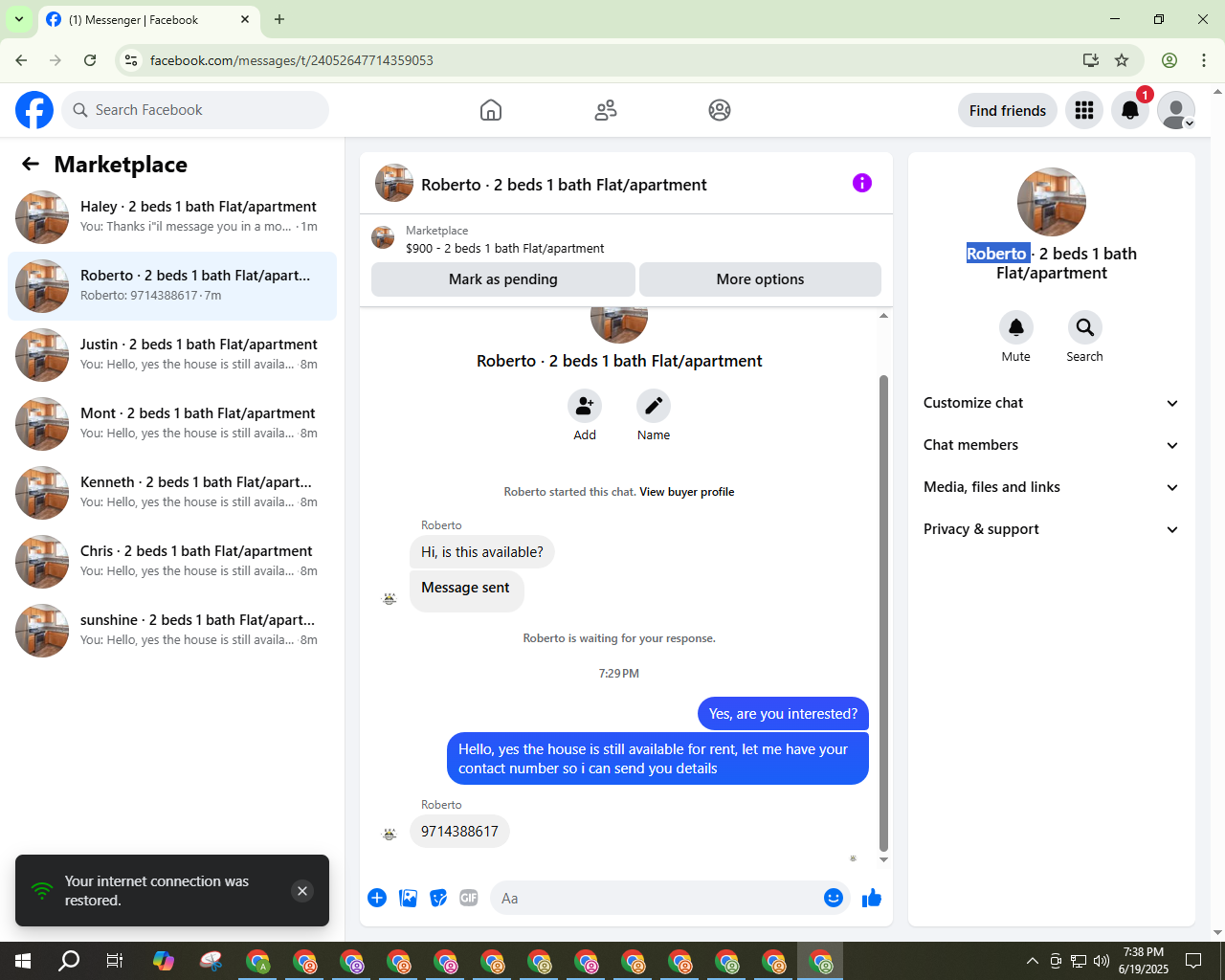The image size is (1225, 980).
Task: Click the Search Facebook field
Action: coord(195,110)
